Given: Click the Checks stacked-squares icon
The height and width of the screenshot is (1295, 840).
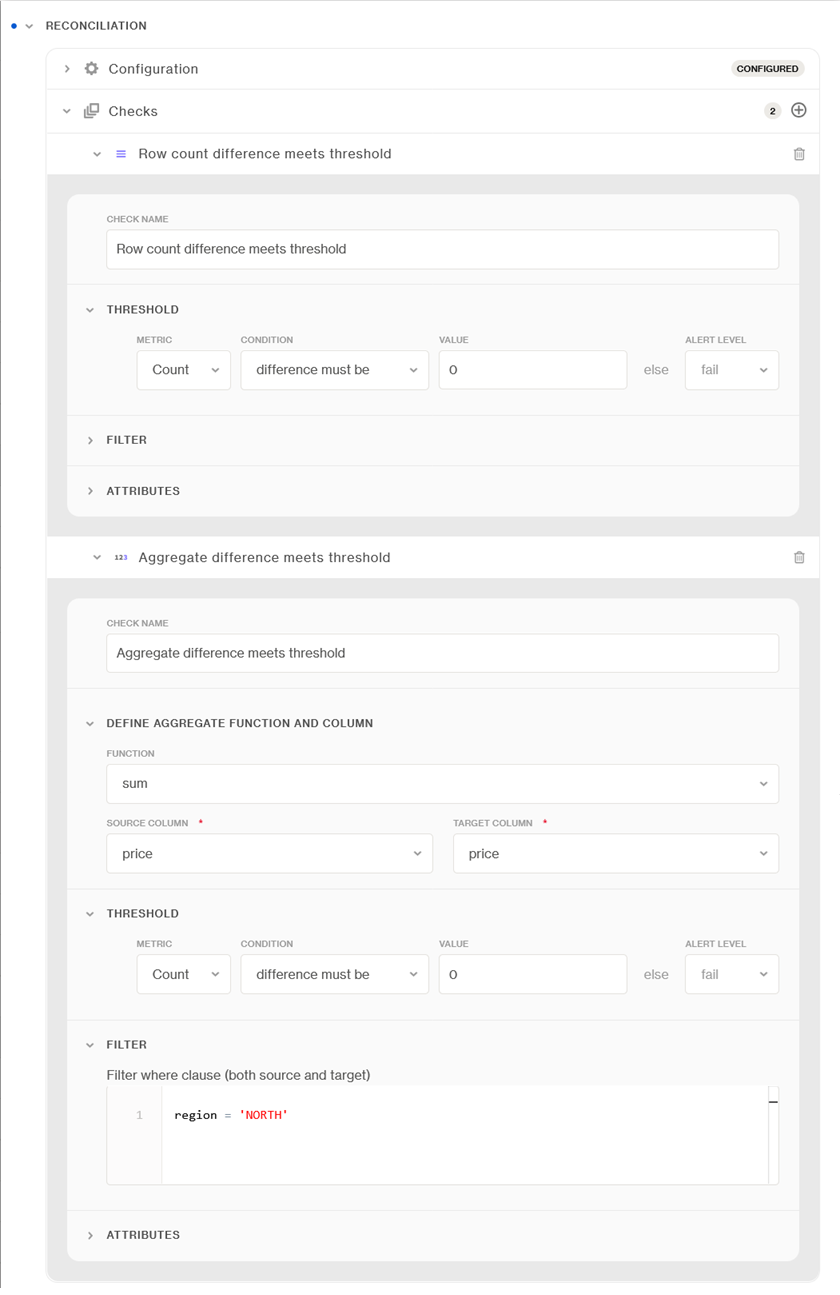Looking at the screenshot, I should pyautogui.click(x=92, y=111).
